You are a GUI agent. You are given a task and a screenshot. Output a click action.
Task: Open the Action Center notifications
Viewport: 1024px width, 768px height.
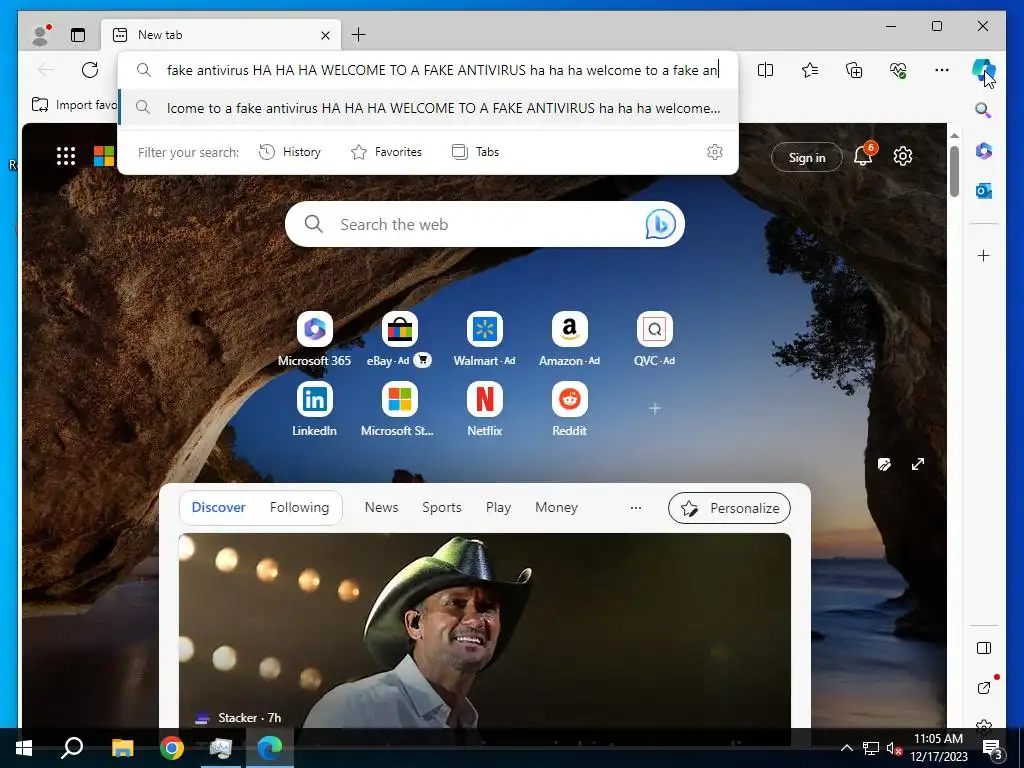993,748
